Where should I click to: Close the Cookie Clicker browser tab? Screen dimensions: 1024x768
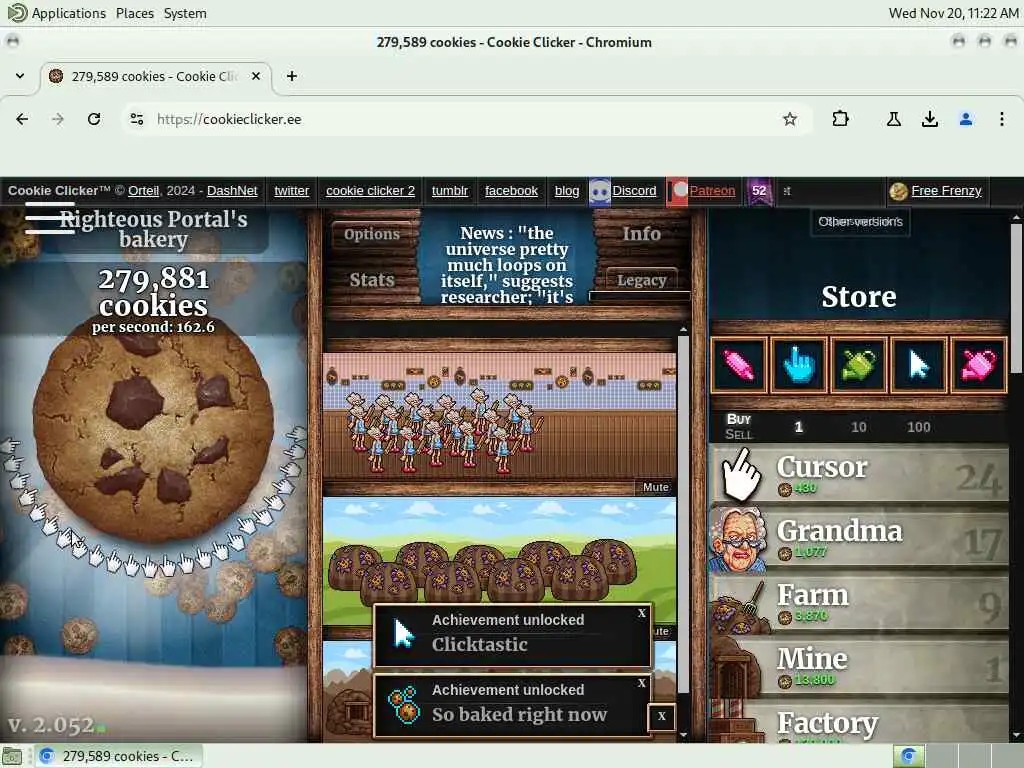[x=256, y=76]
